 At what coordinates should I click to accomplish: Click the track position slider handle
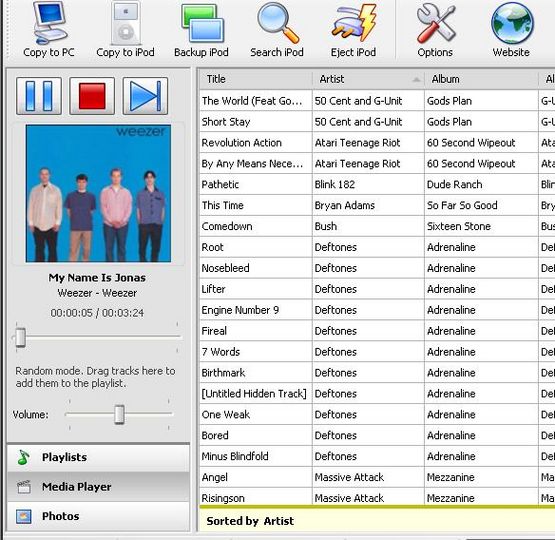coord(20,337)
